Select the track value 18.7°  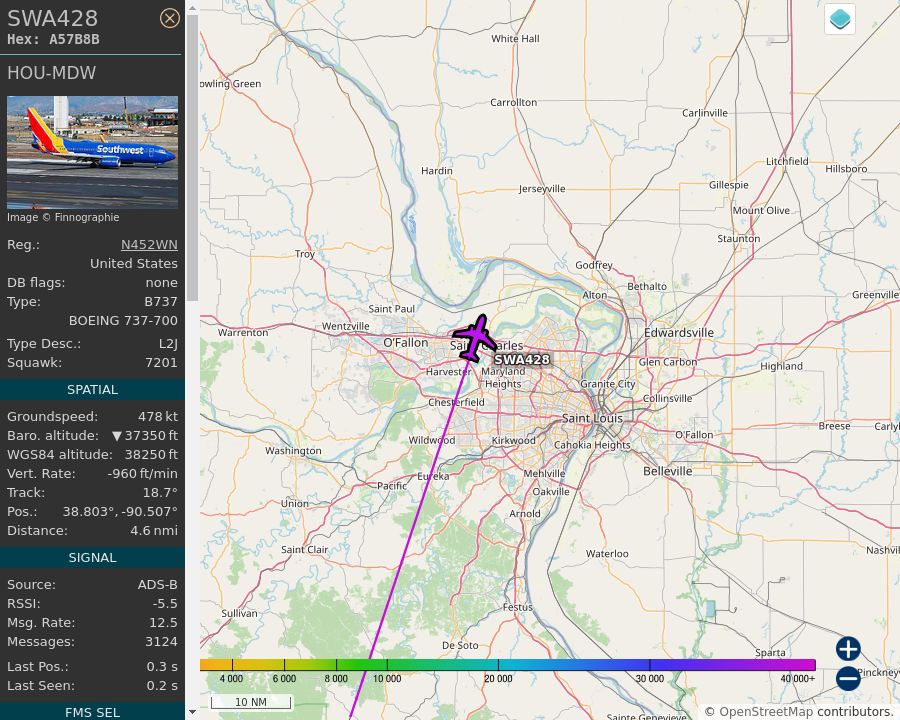(160, 493)
